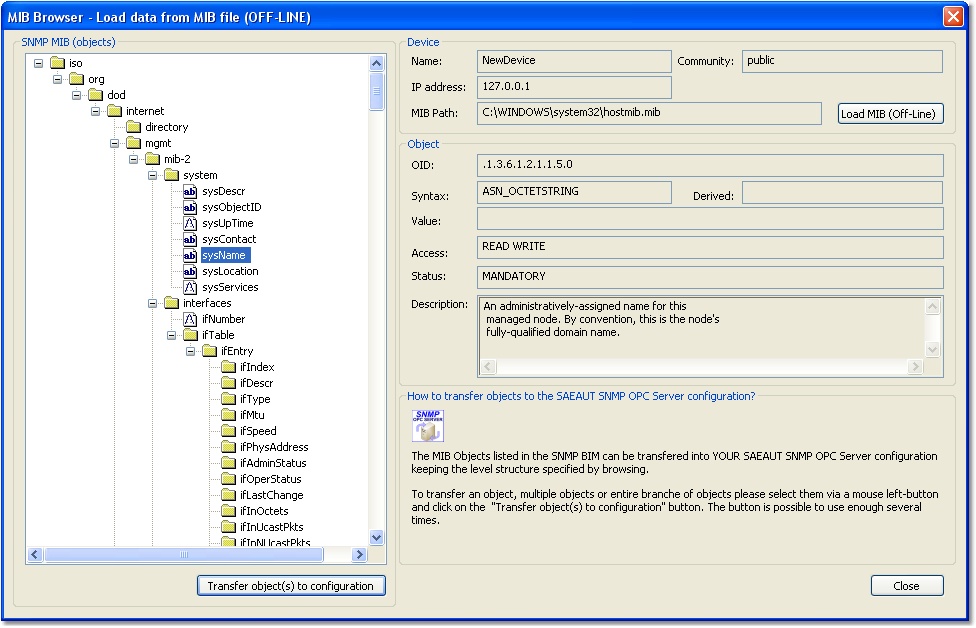Click the Access field
This screenshot has width=976, height=628.
coord(710,247)
